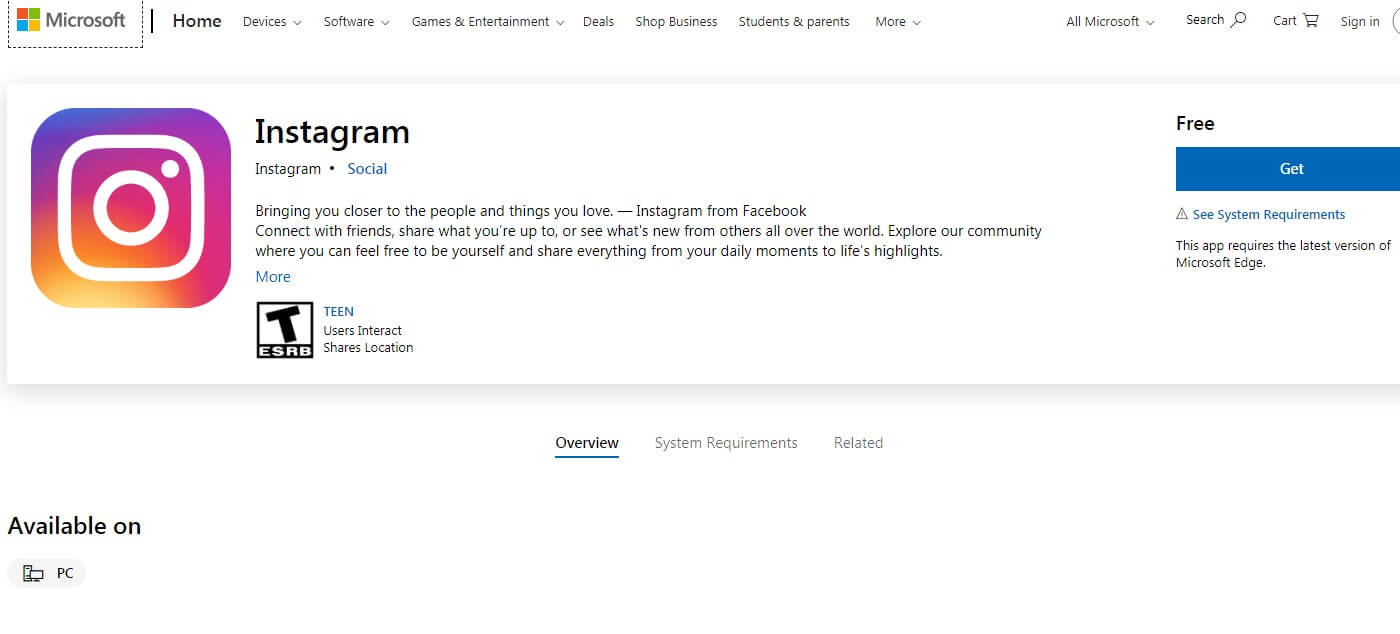This screenshot has height=634, width=1400.
Task: Click the ESRB Teen rating badge
Action: 285,330
